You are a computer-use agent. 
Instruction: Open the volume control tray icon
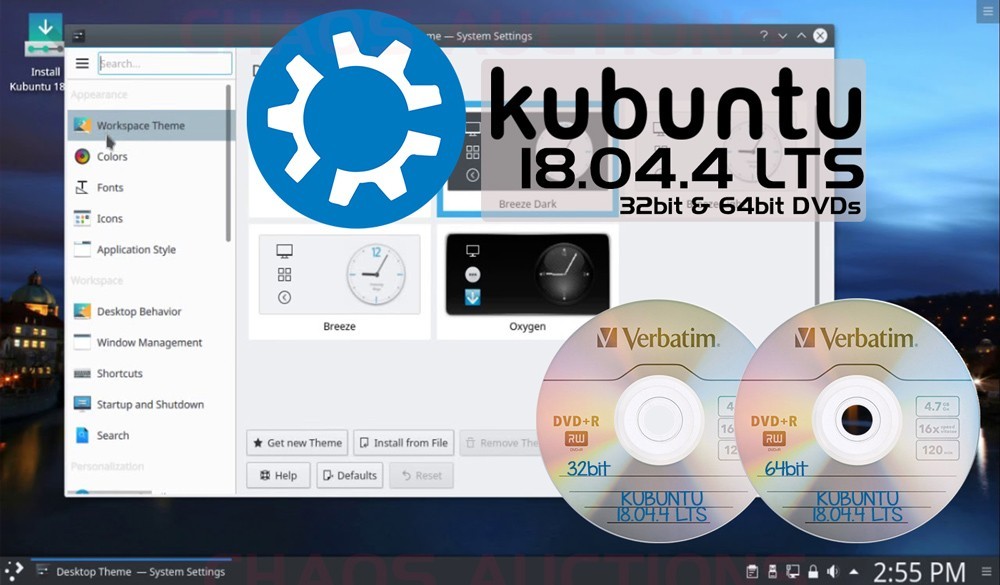tap(832, 571)
